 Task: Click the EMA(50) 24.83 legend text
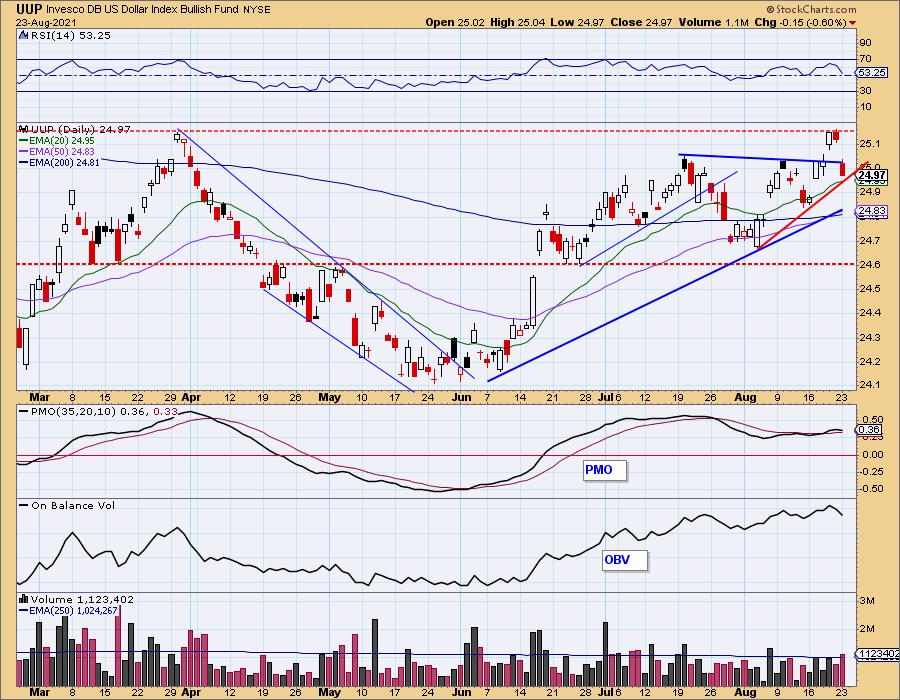coord(62,151)
